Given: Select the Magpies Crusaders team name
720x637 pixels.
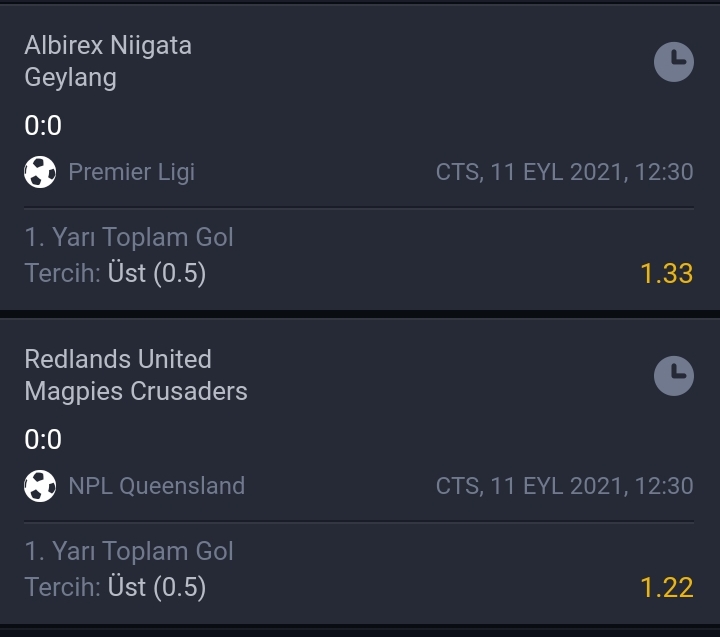Looking at the screenshot, I should coord(136,391).
